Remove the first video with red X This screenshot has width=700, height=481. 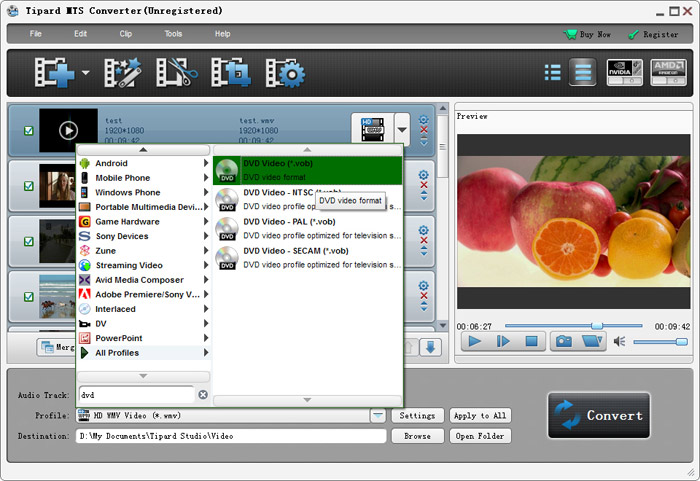(424, 130)
